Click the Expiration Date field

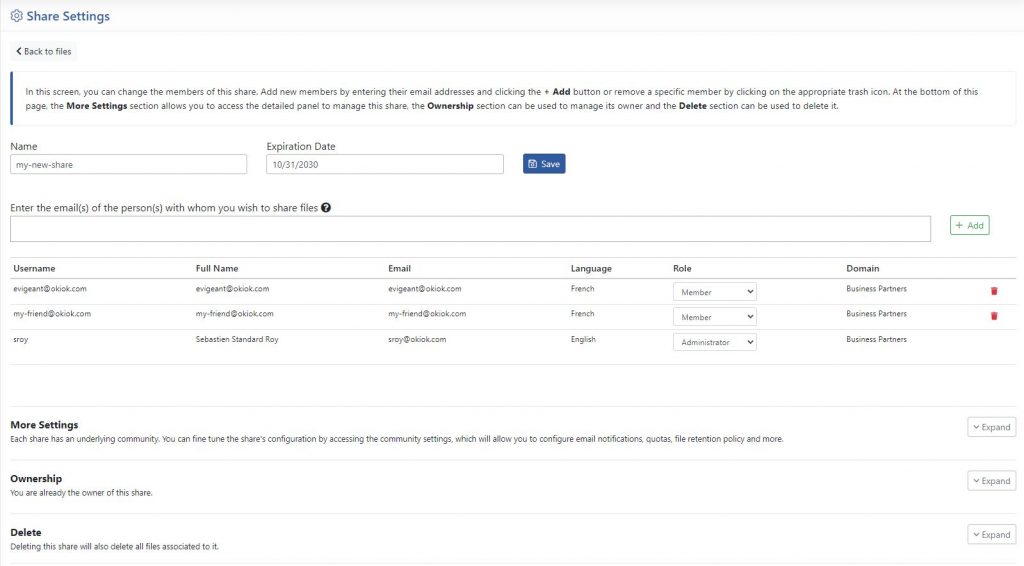coord(385,165)
